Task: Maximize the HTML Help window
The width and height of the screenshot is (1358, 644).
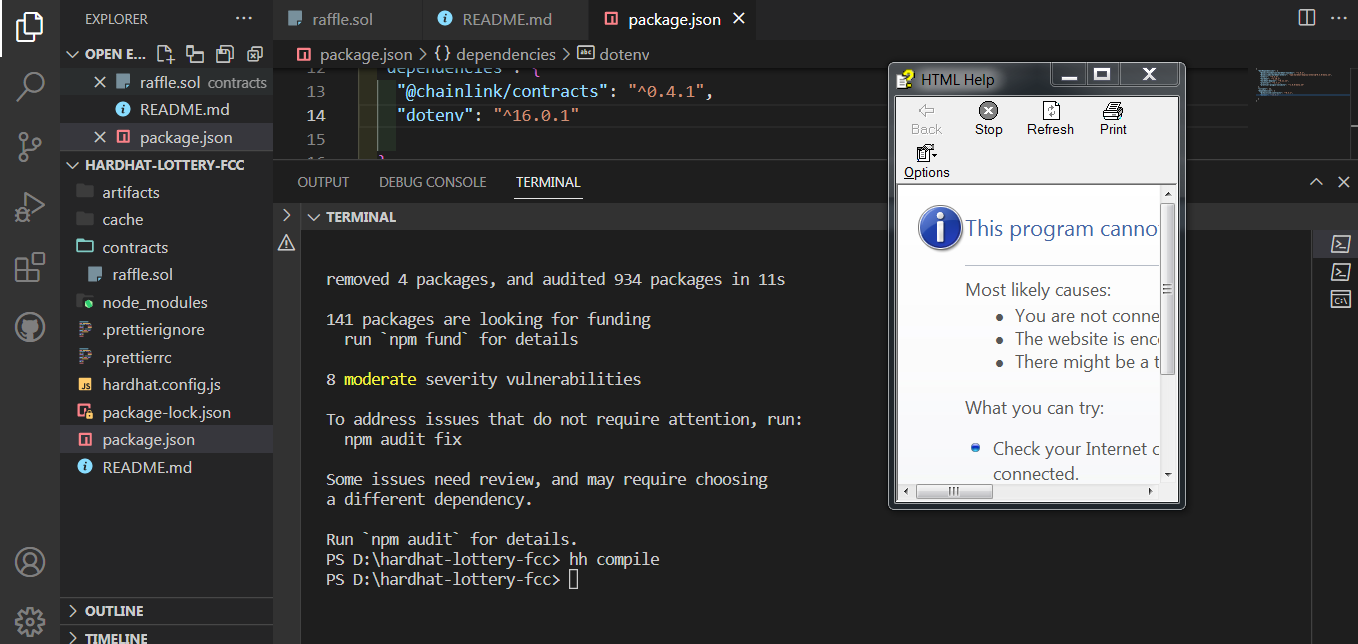Action: (1102, 75)
